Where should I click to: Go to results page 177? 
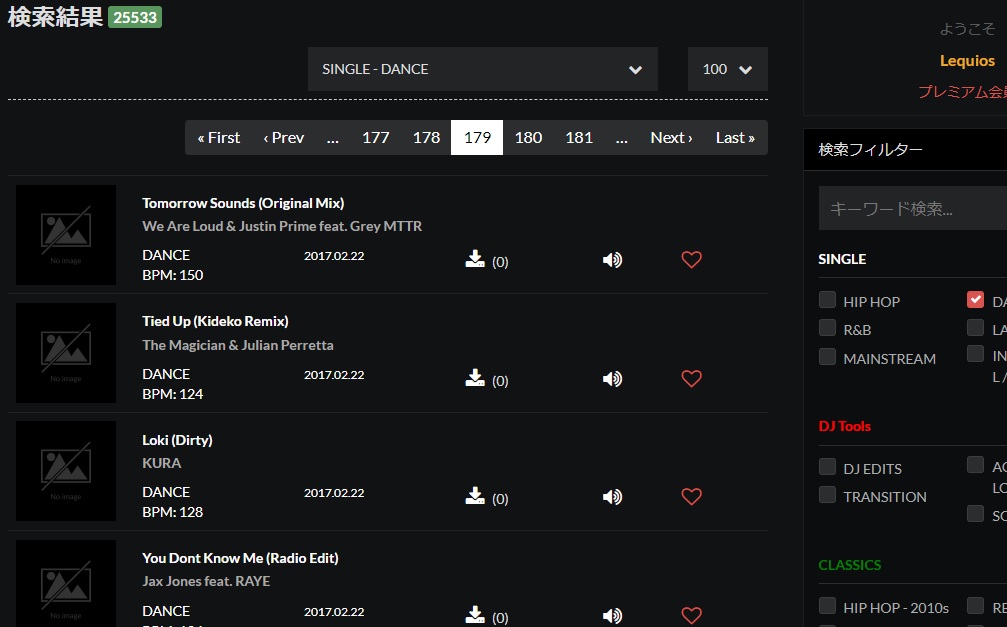376,137
